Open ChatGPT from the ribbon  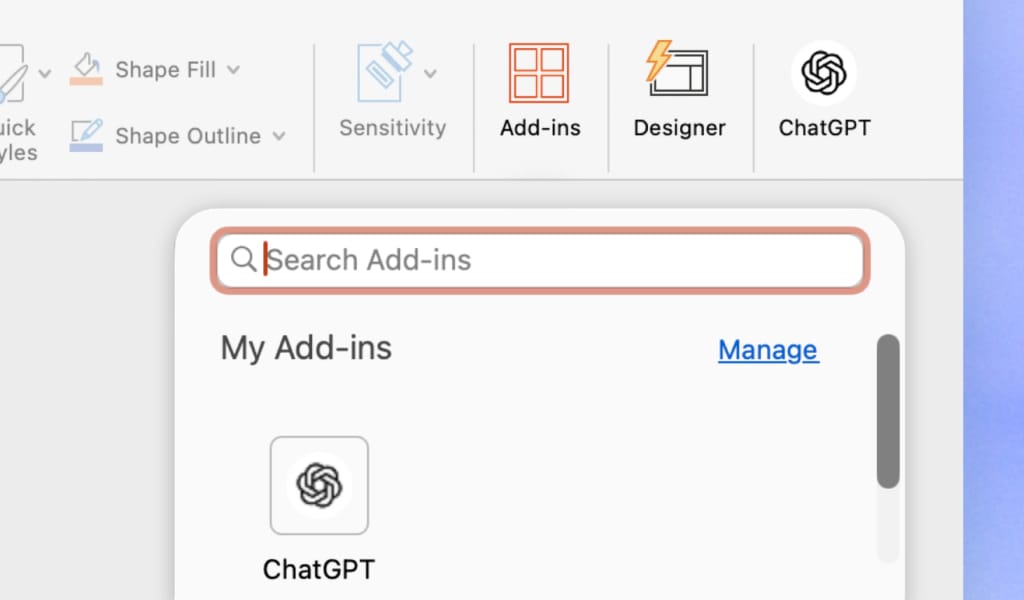click(x=824, y=91)
